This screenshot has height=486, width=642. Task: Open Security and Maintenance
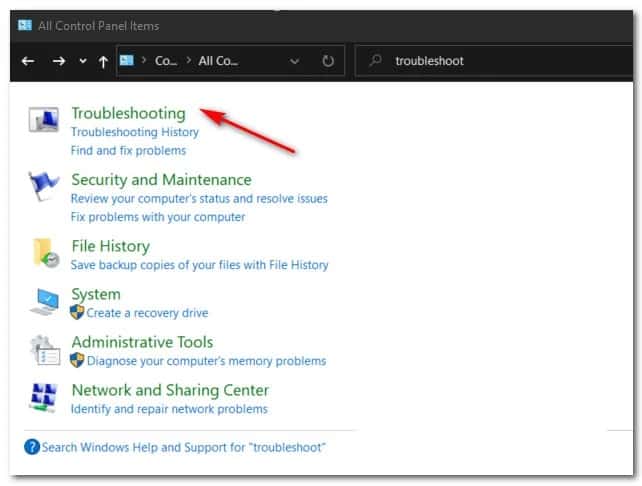[161, 180]
